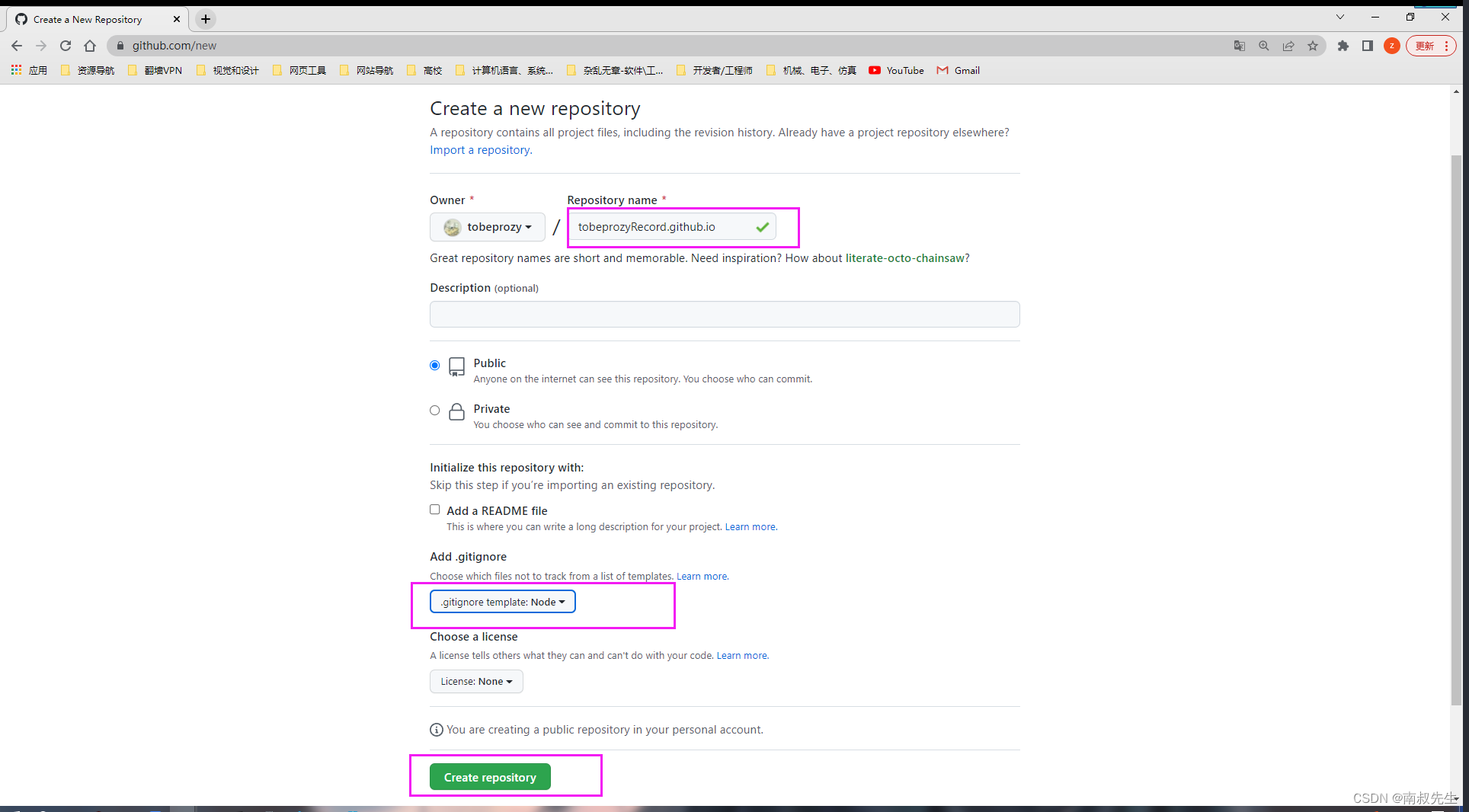Viewport: 1469px width, 812px height.
Task: Click the scrollbar up arrow
Action: pos(1456,91)
